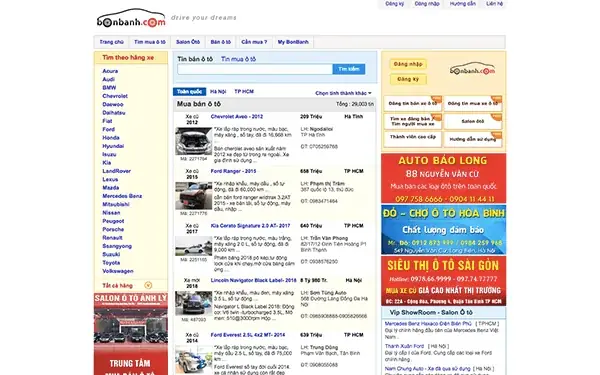Click bonbanh.com logo in right panel
This screenshot has height=375, width=600.
pyautogui.click(x=472, y=69)
